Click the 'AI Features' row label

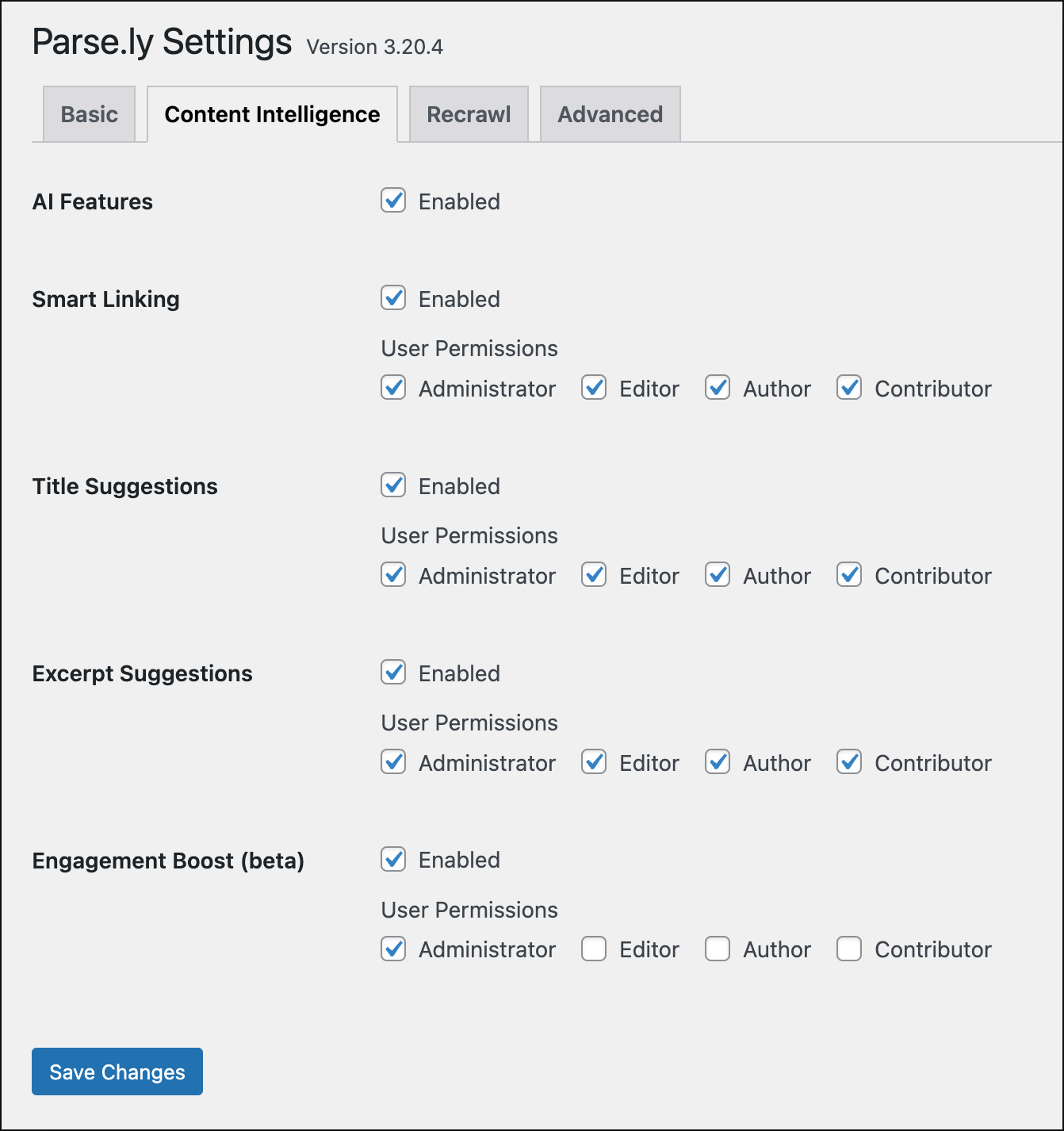(x=92, y=201)
